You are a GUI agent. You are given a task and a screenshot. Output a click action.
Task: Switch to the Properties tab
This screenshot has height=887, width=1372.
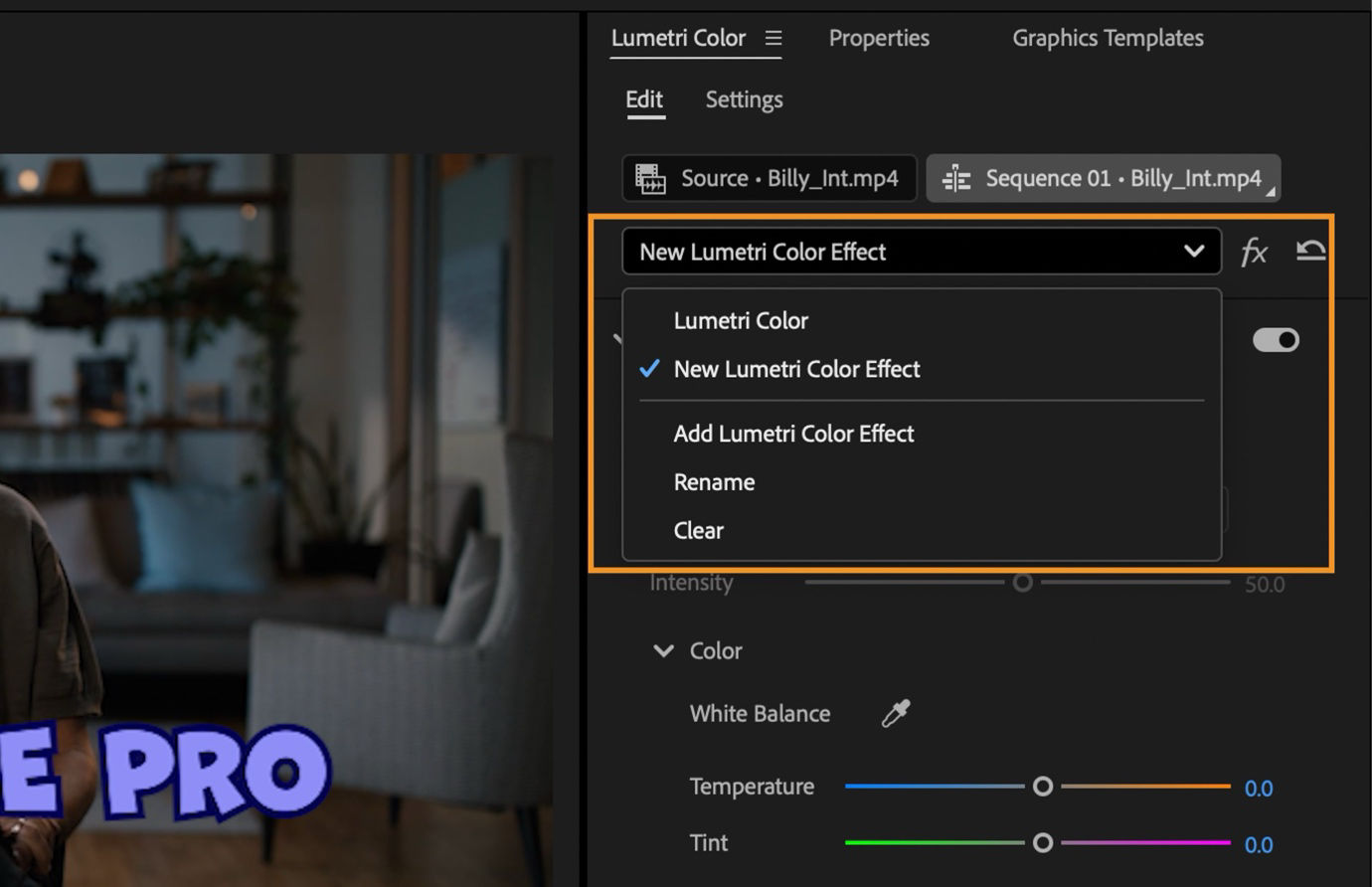[878, 38]
